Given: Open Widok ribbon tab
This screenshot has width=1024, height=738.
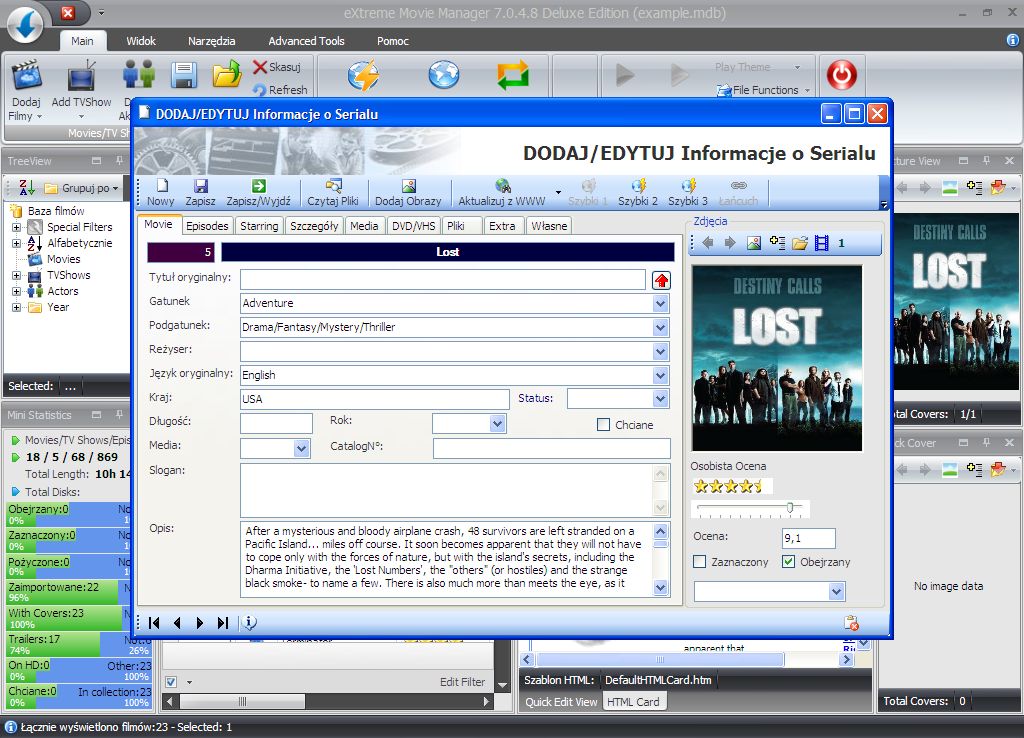Looking at the screenshot, I should click(141, 40).
